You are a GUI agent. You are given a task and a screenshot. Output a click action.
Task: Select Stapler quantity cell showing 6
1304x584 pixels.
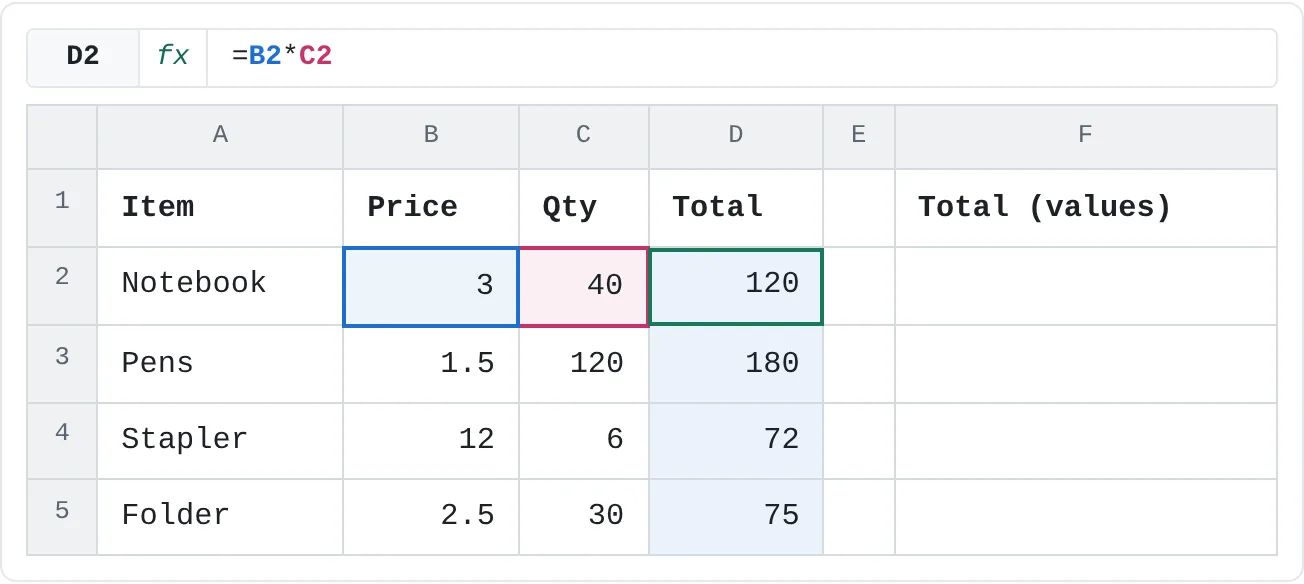pos(584,441)
